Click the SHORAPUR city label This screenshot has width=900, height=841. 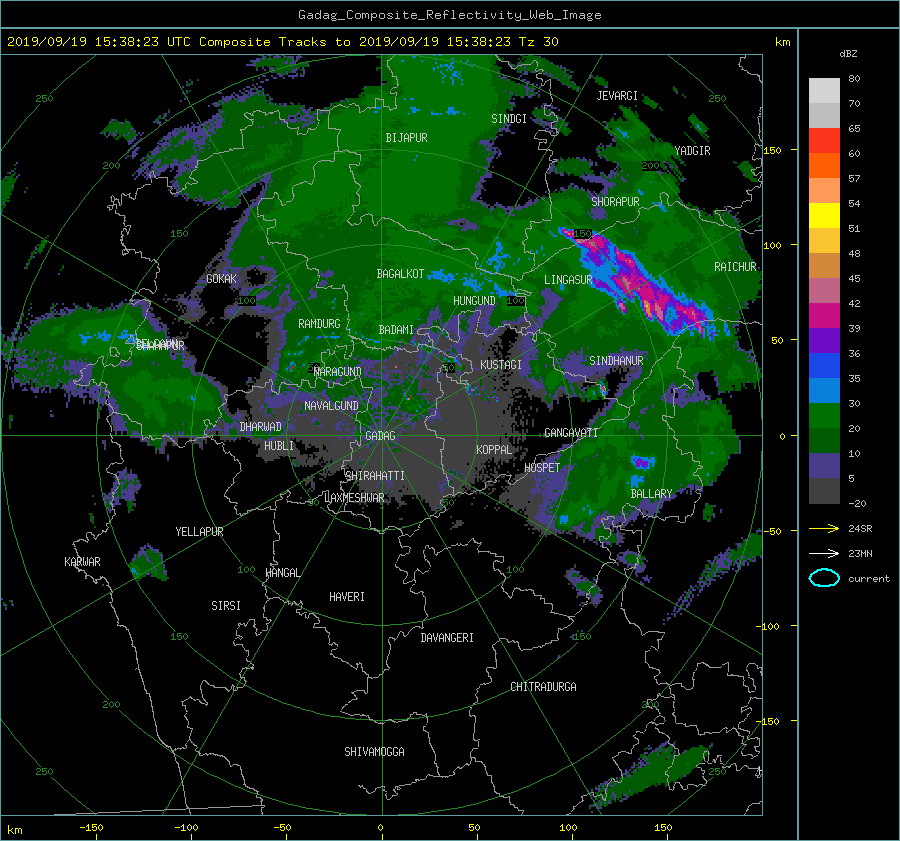(x=615, y=202)
